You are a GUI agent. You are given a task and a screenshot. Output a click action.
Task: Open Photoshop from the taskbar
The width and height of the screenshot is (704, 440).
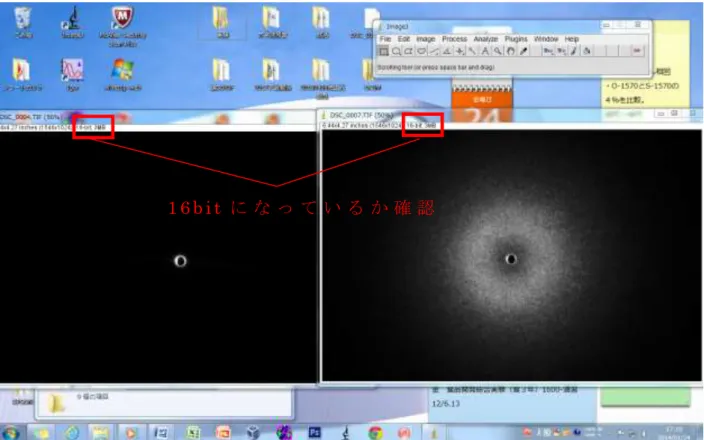(x=315, y=433)
